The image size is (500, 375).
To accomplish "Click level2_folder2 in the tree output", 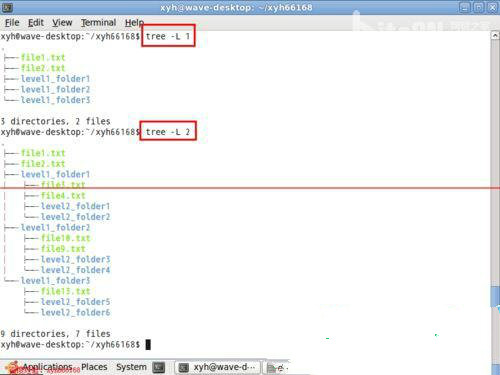I will tap(75, 217).
